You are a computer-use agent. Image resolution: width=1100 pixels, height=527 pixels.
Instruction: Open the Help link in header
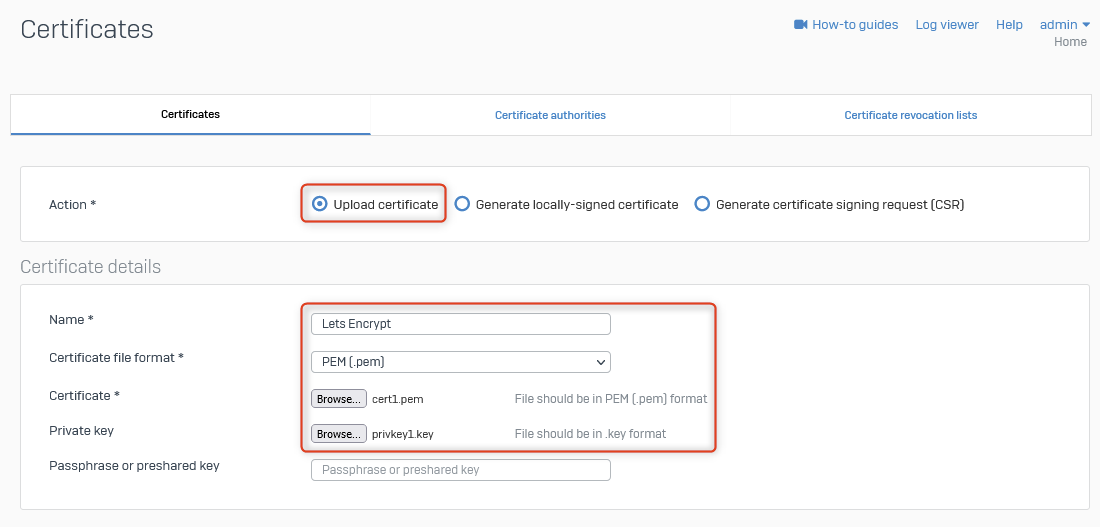coord(1009,25)
